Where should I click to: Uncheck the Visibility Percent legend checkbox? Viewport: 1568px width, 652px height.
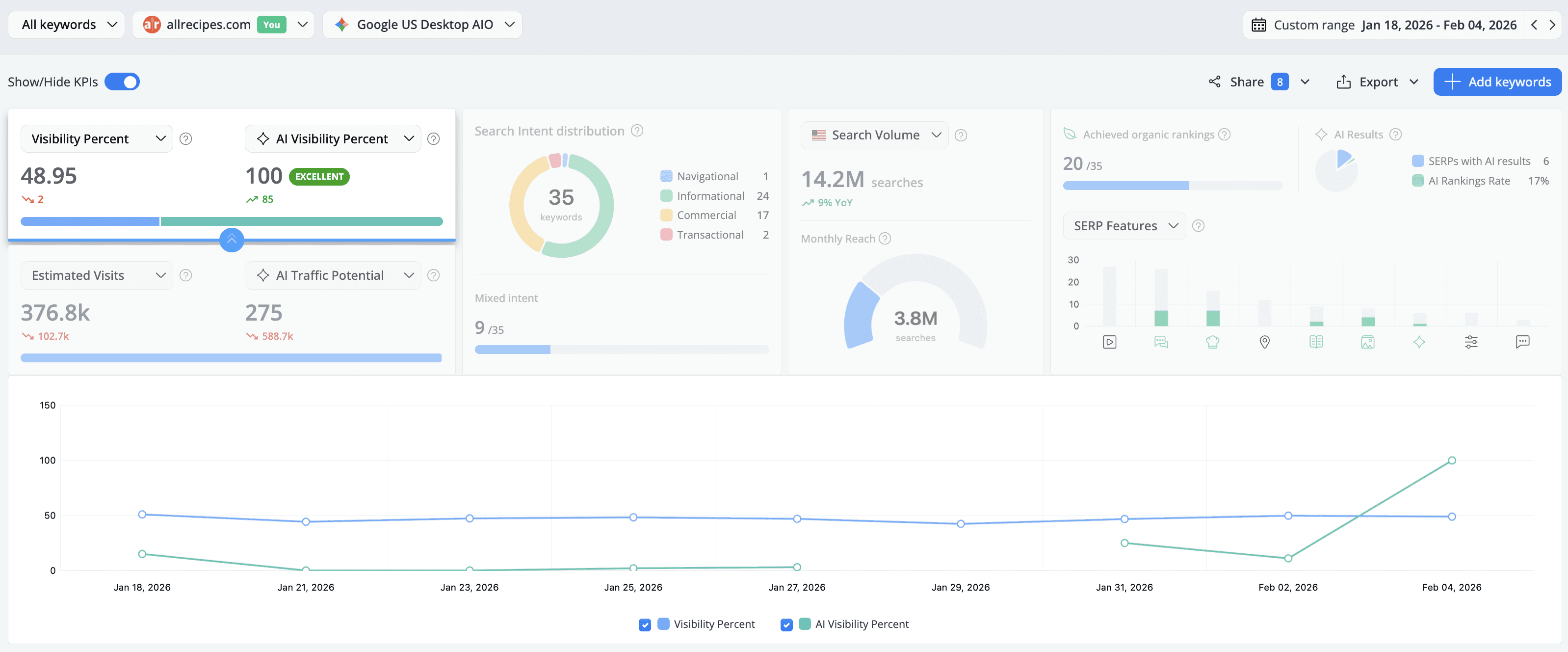pos(644,624)
